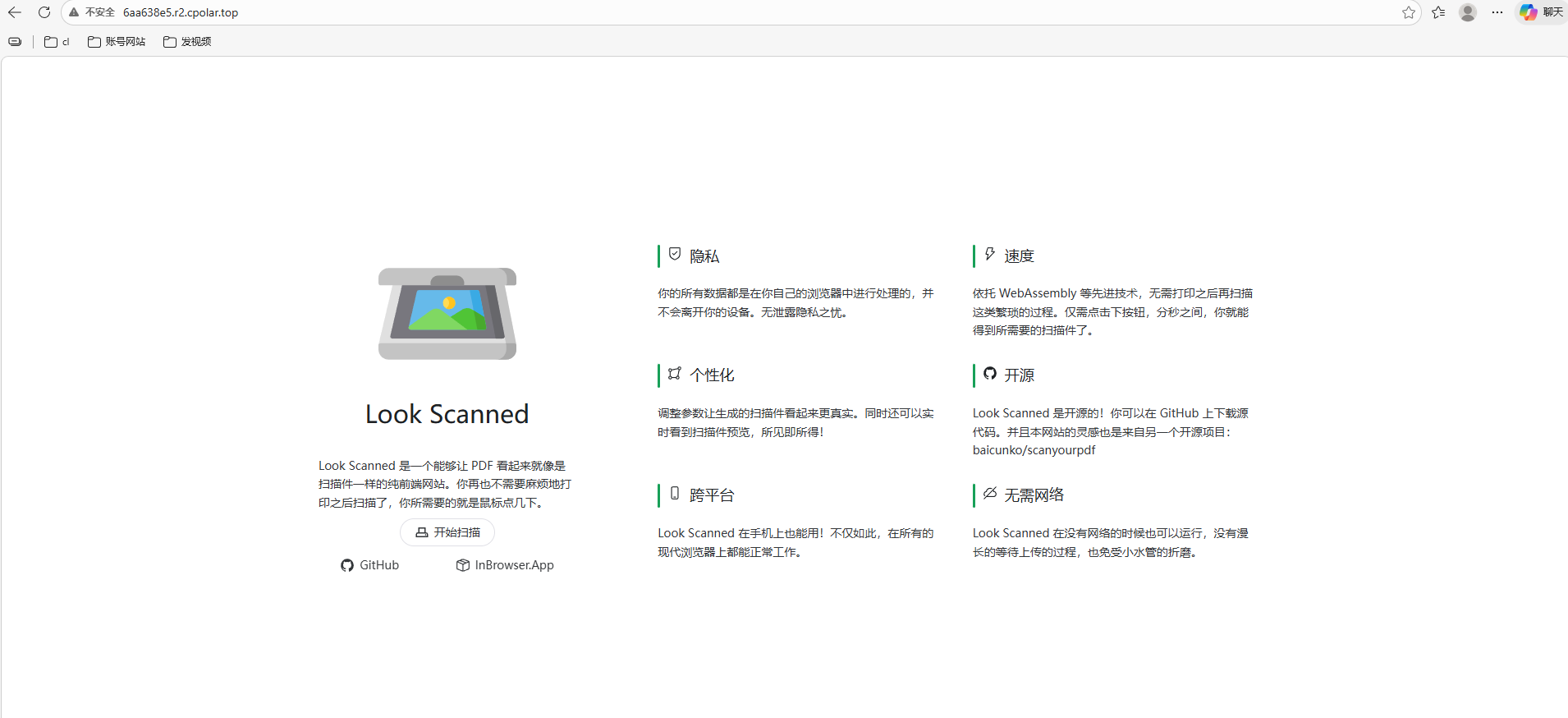Image resolution: width=1568 pixels, height=718 pixels.
Task: Expand the 发视频 bookmarks folder
Action: click(x=187, y=42)
